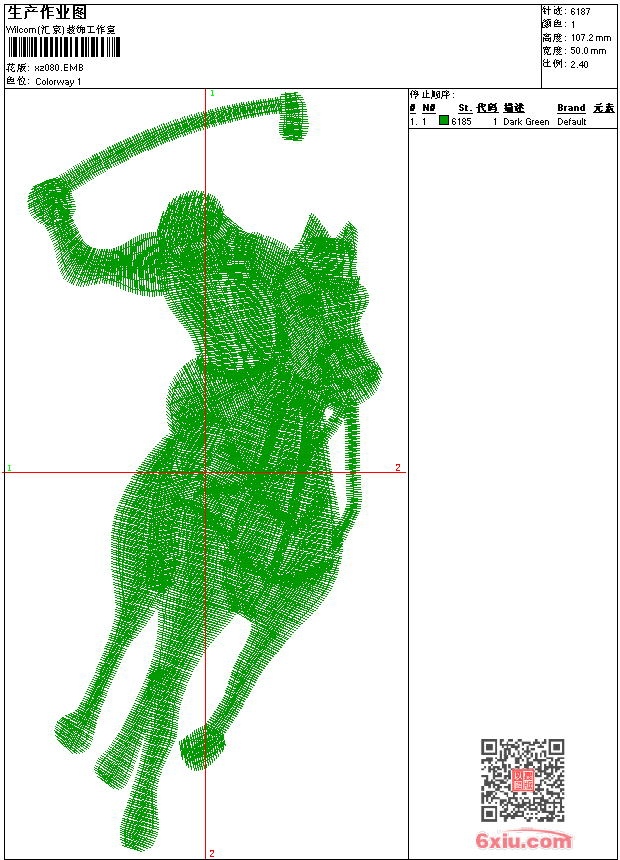
Task: Select the 'Default' brand cell
Action: pos(572,122)
